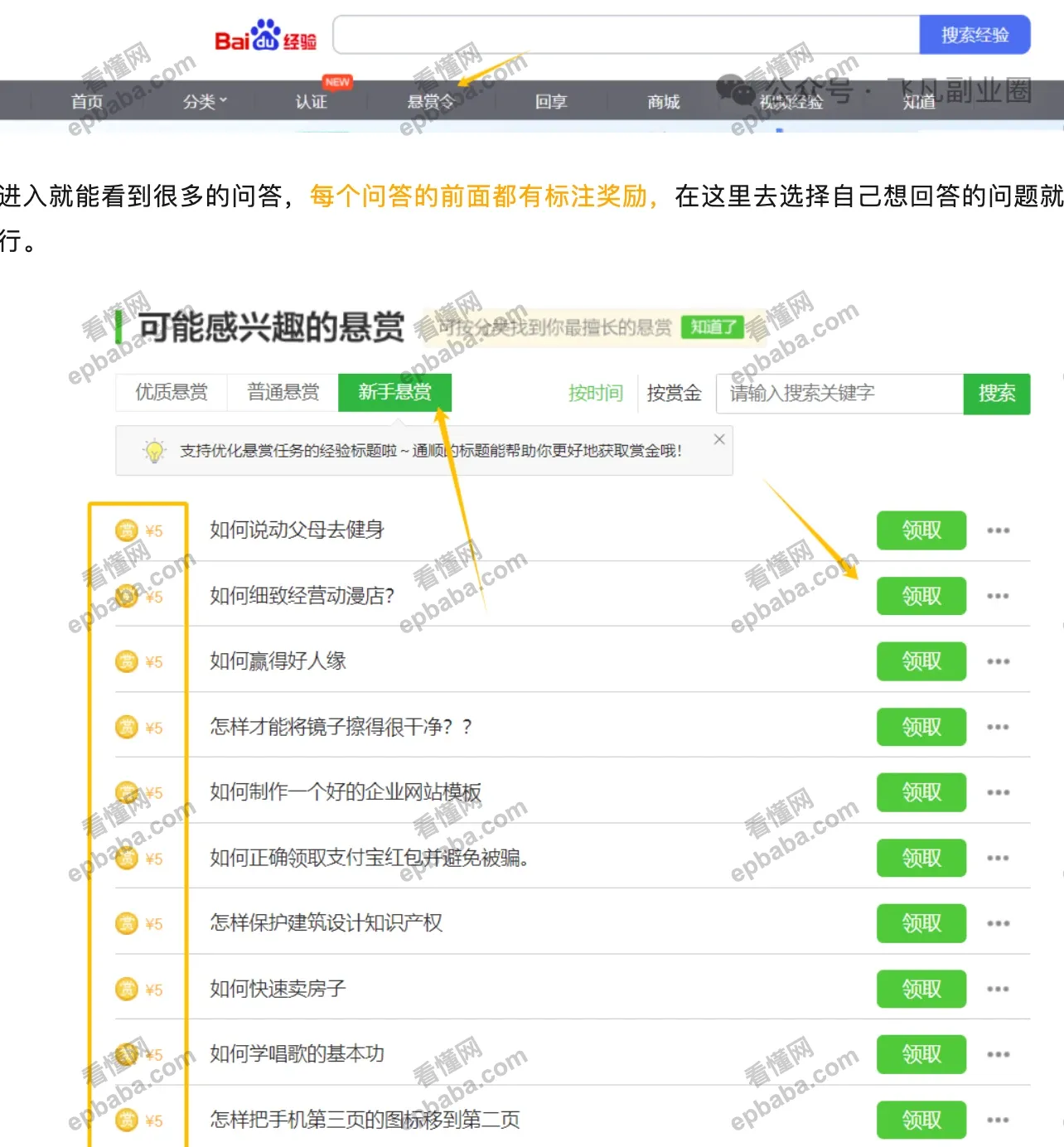Viewport: 1064px width, 1147px height.
Task: Open the 悬赏令 menu item
Action: (x=432, y=101)
